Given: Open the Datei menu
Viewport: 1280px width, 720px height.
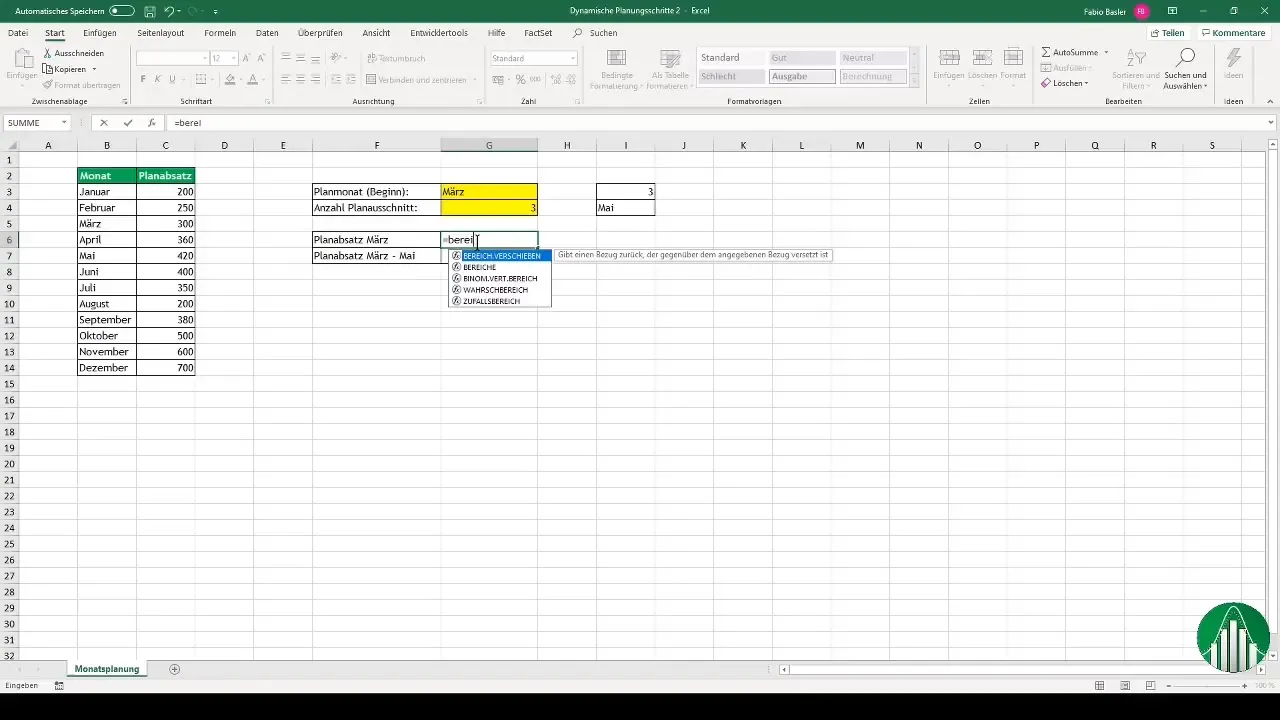Looking at the screenshot, I should pyautogui.click(x=18, y=33).
